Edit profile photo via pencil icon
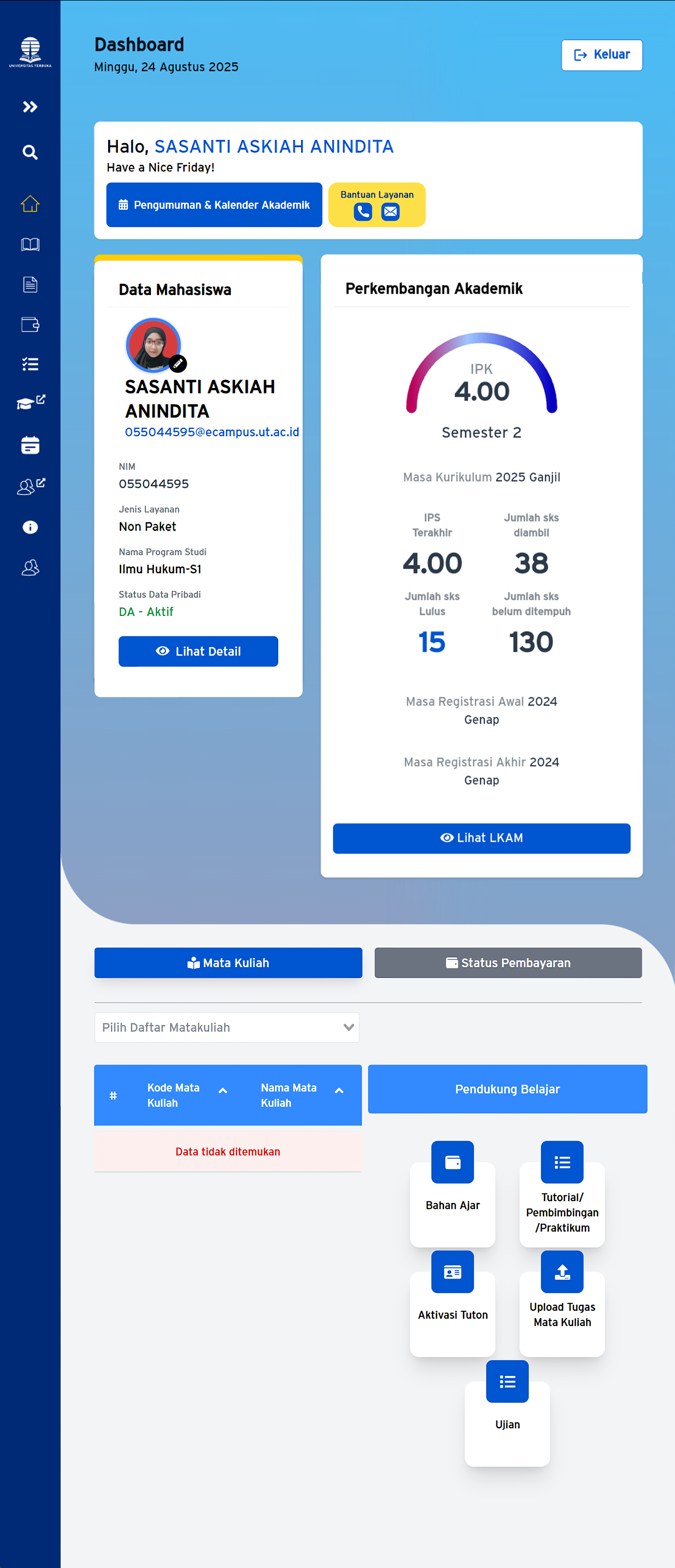 point(178,363)
